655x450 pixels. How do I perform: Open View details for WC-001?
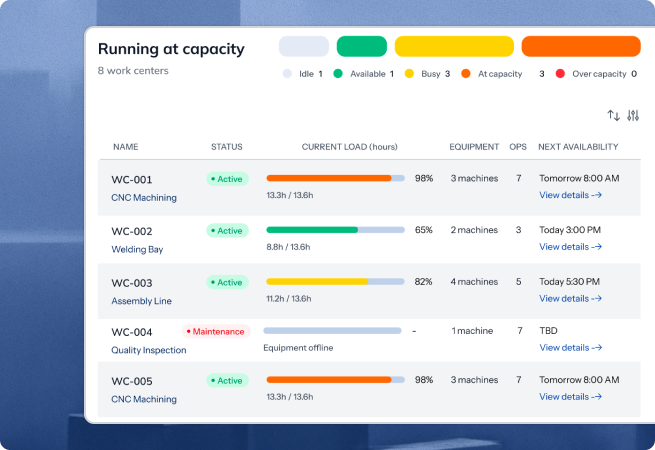571,195
